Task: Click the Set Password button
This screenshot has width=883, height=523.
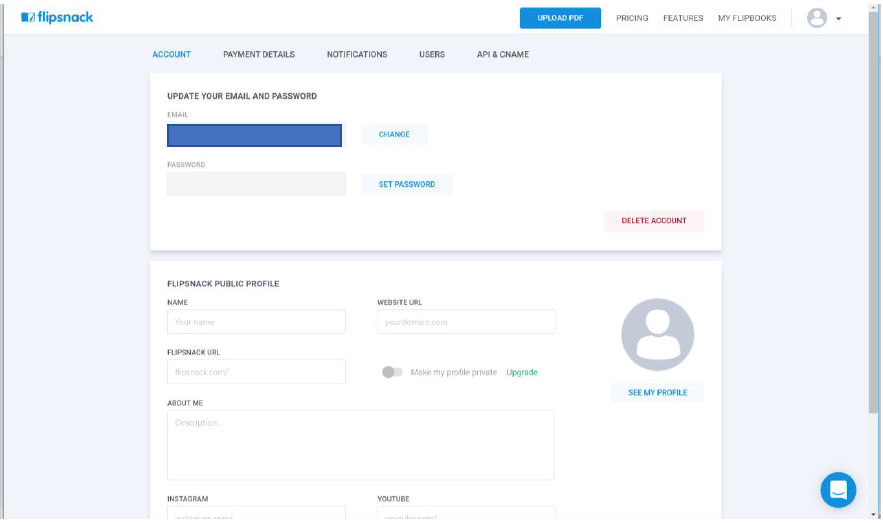Action: pyautogui.click(x=407, y=185)
